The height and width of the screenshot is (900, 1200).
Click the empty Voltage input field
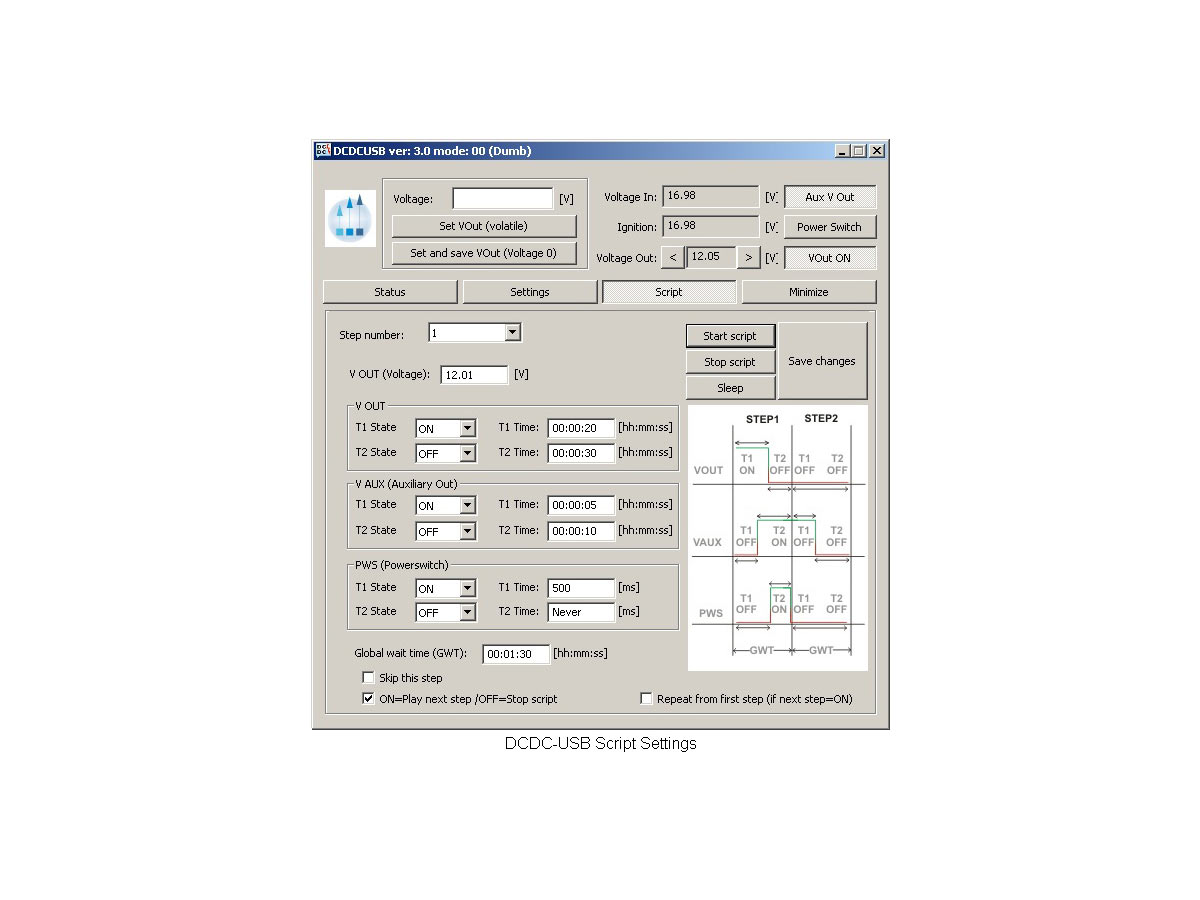coord(503,198)
